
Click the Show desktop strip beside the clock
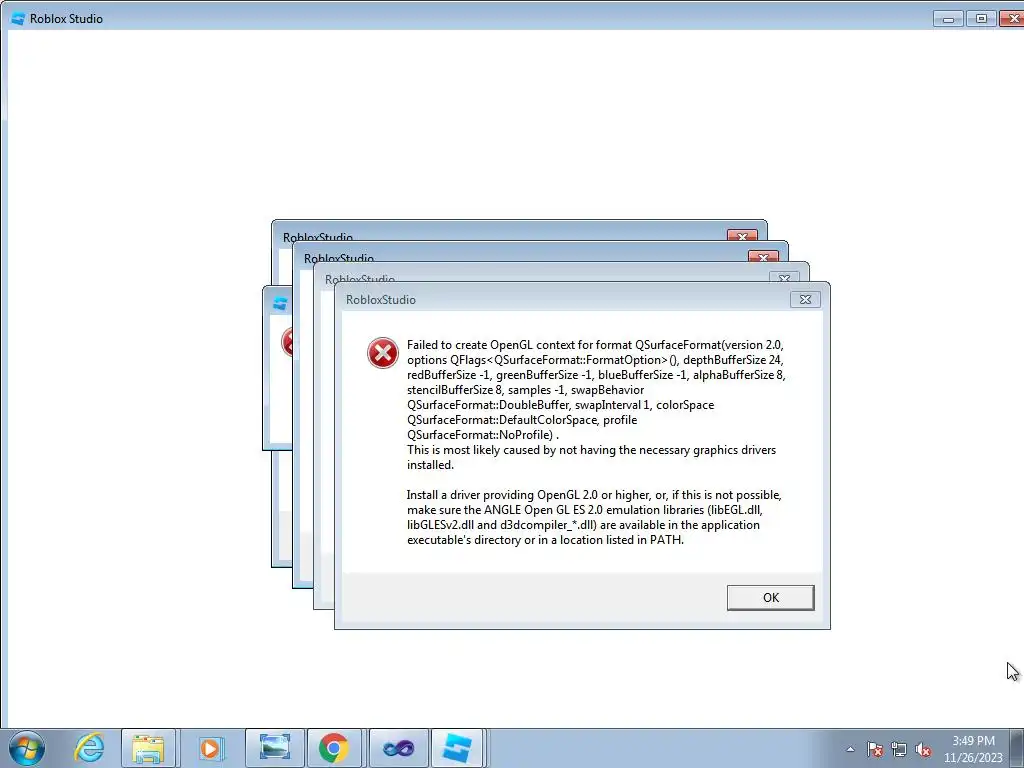pos(1017,748)
